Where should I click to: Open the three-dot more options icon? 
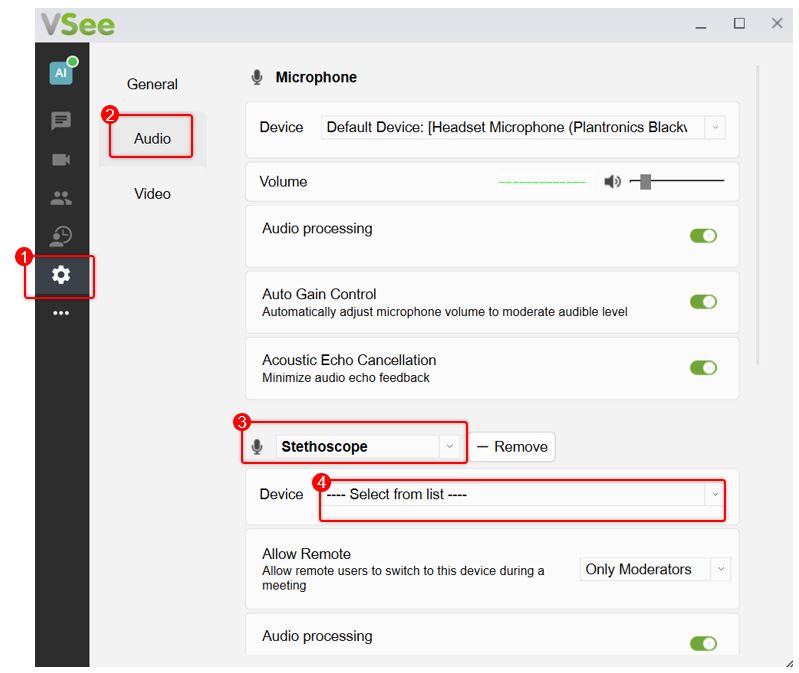click(x=61, y=313)
